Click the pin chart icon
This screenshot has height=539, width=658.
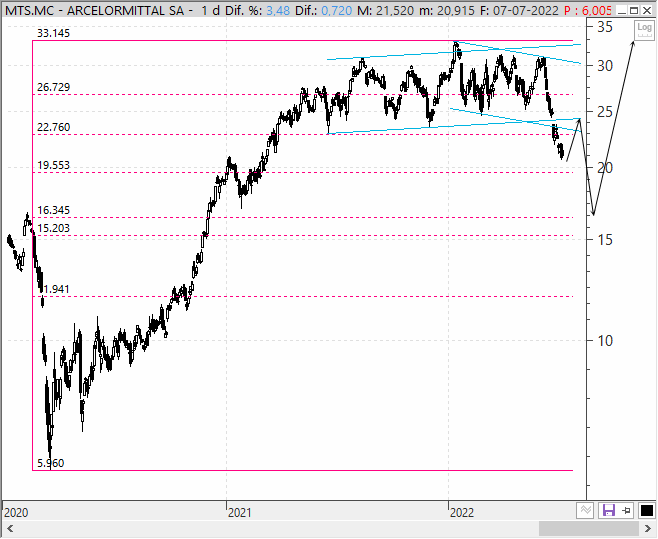point(627,510)
